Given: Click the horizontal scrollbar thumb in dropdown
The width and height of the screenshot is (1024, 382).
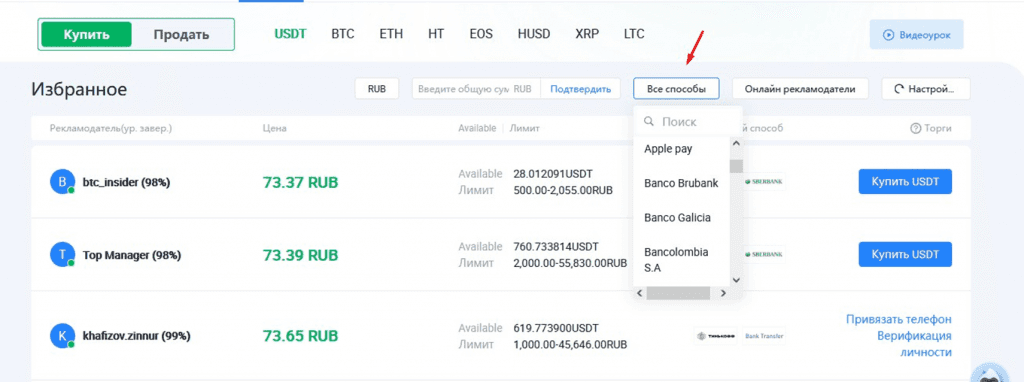Looking at the screenshot, I should point(678,293).
